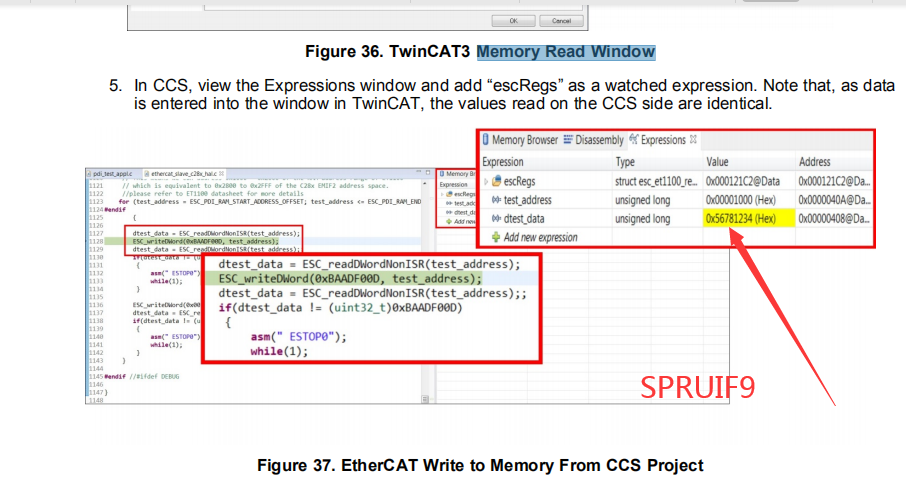This screenshot has height=485, width=906.
Task: Select the highlighted Memory Read Window text
Action: [x=566, y=52]
